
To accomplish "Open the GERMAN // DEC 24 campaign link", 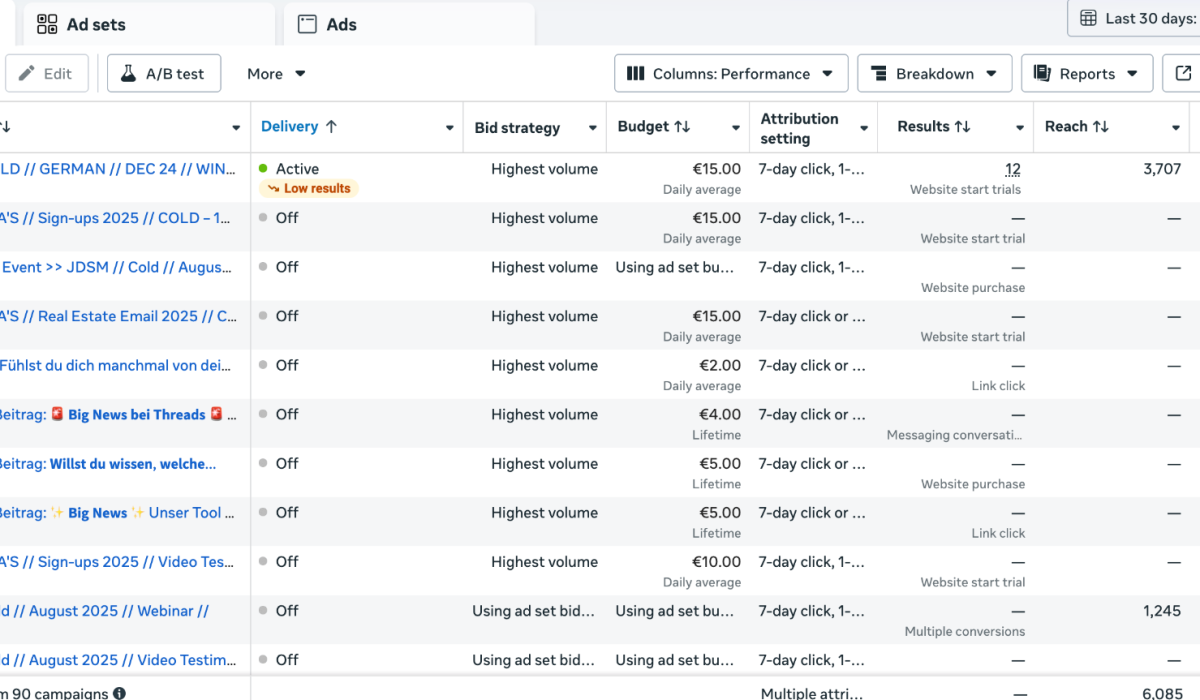I will tap(118, 169).
